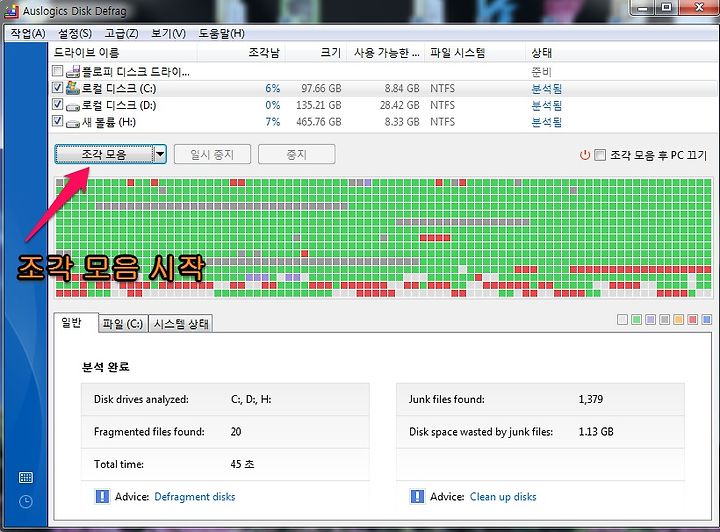Click the exclamation advice icon beside Defragment disks
This screenshot has width=720, height=532.
102,496
